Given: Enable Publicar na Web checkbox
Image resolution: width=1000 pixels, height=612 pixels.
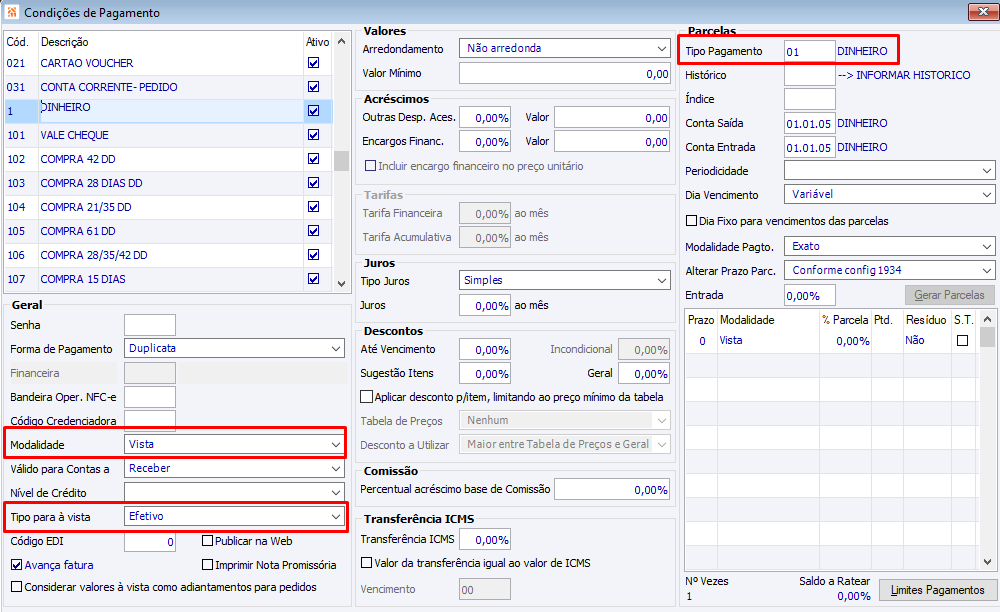Looking at the screenshot, I should point(207,541).
